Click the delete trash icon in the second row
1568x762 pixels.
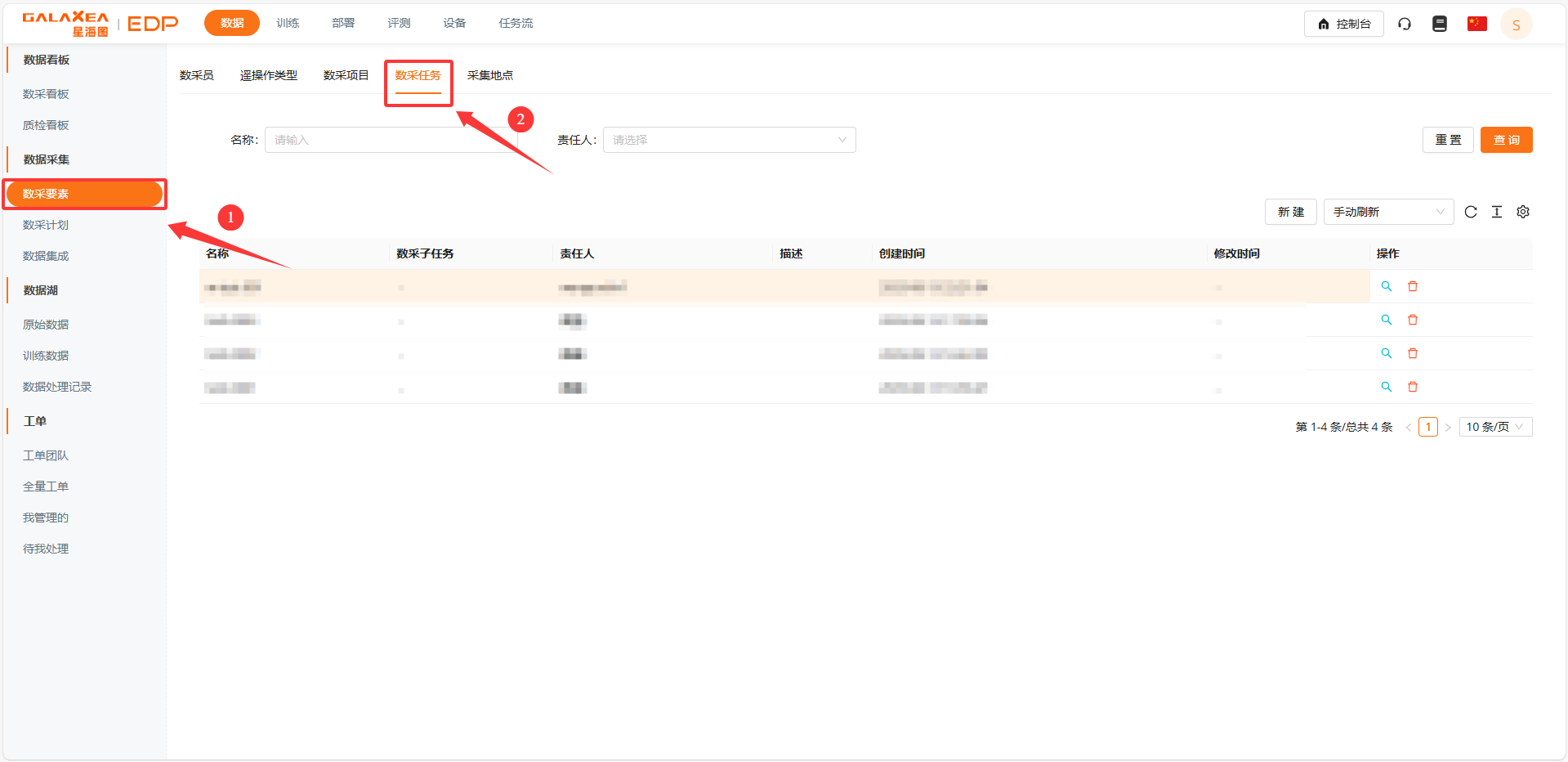(x=1413, y=320)
